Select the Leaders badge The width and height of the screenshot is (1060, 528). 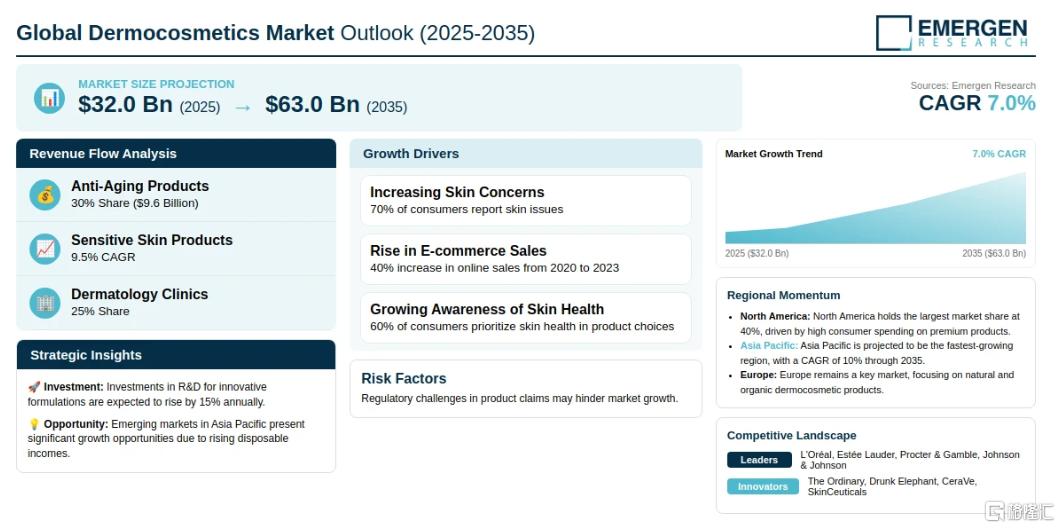coord(759,460)
